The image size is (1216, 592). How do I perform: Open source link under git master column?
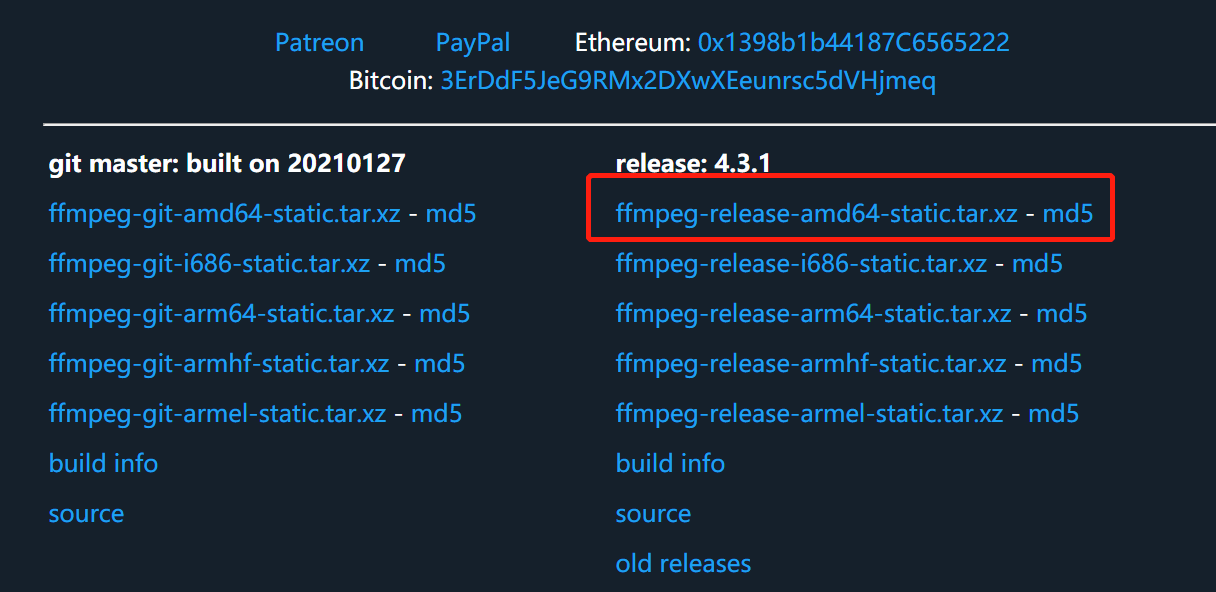(86, 513)
